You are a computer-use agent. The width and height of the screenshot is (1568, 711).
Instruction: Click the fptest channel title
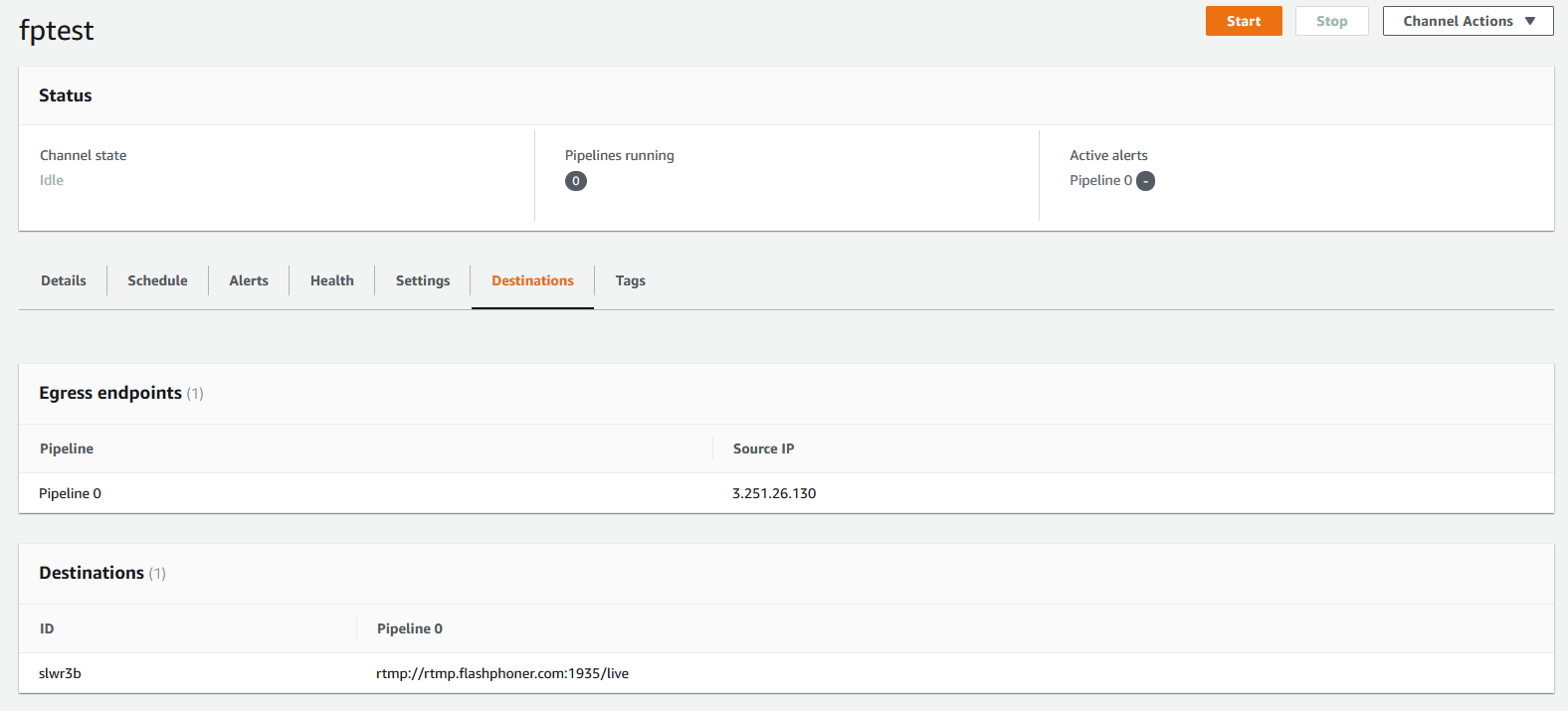coord(57,31)
